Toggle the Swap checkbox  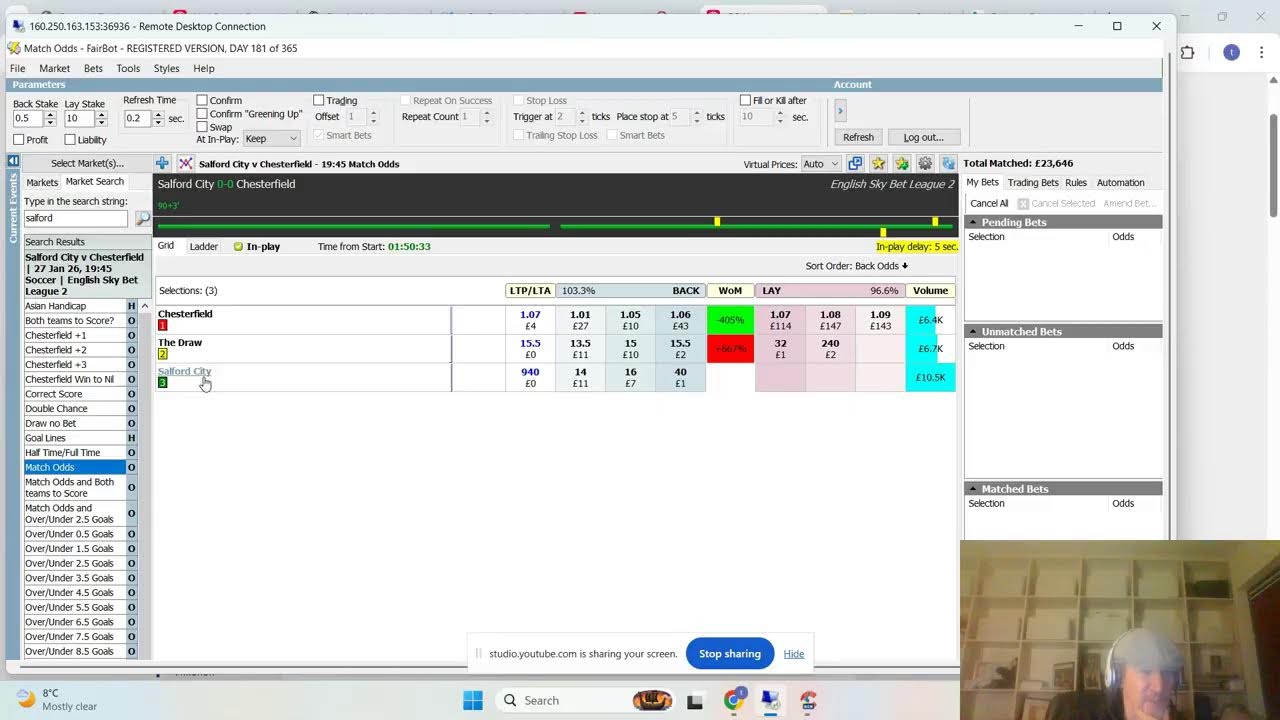202,127
